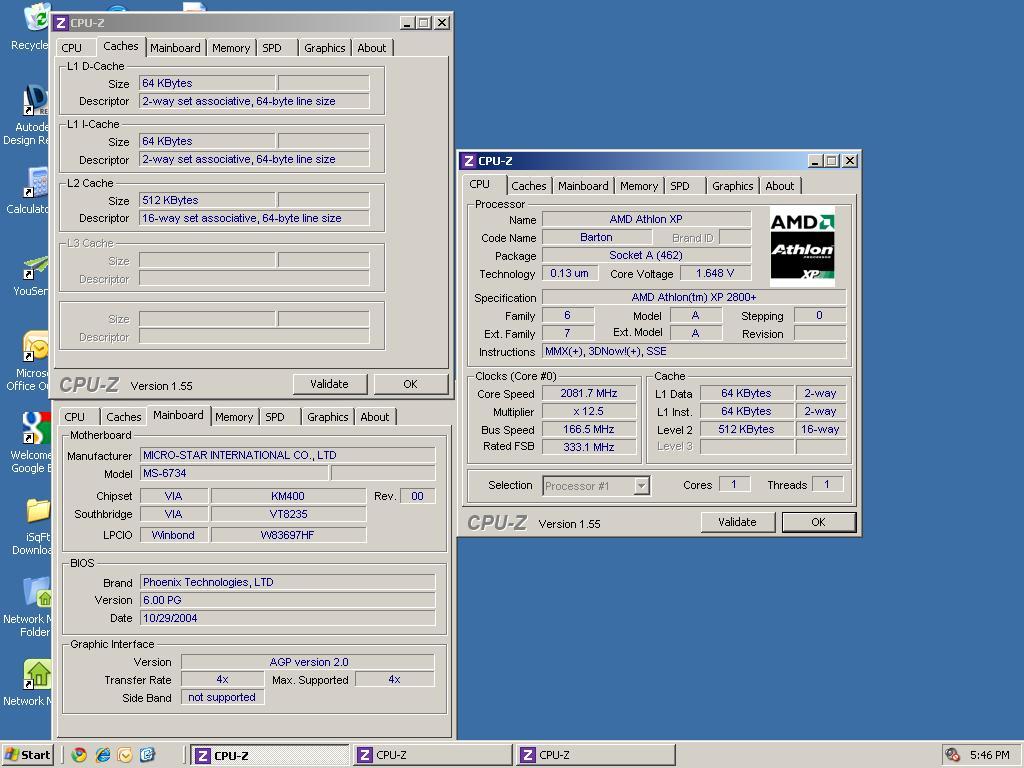Switch to first CPU-Z taskbar button
Image resolution: width=1024 pixels, height=768 pixels.
tap(270, 756)
